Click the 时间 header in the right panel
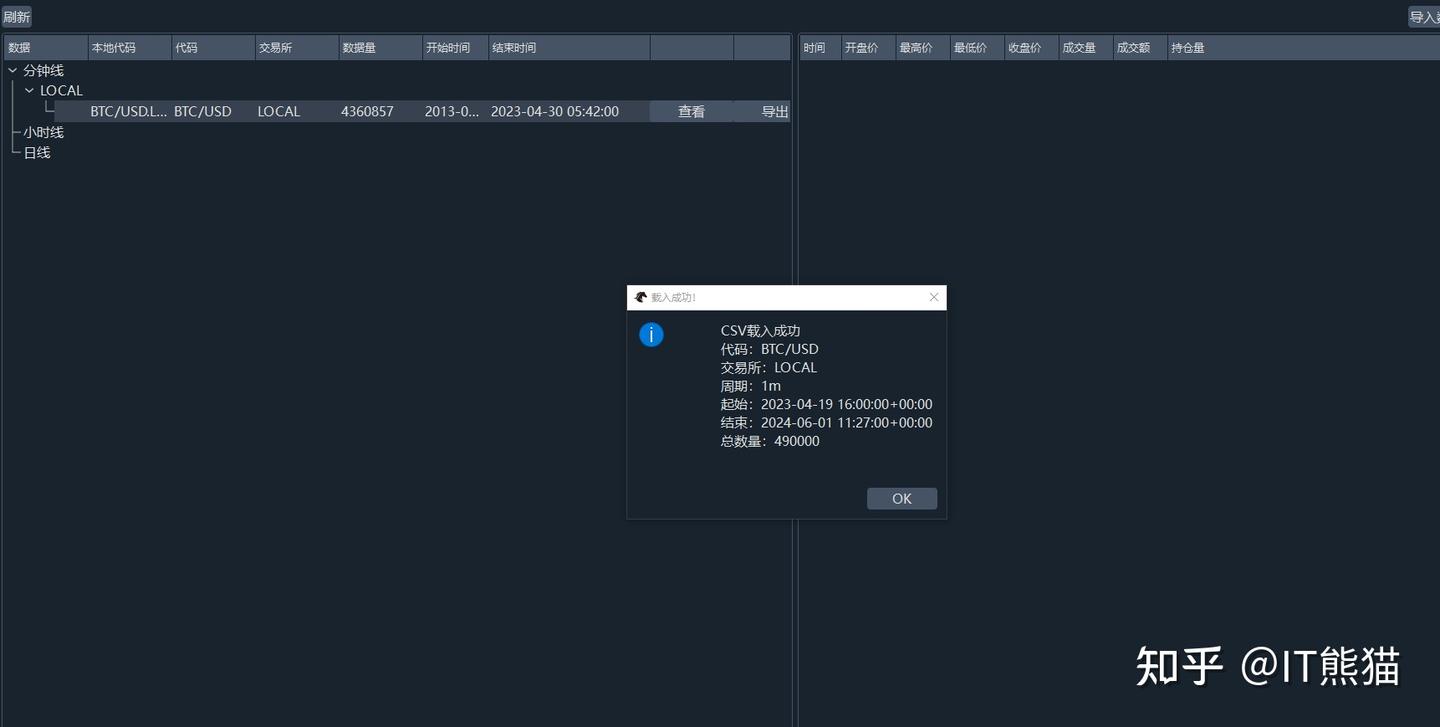Screen dimensions: 1440x727 (813, 47)
